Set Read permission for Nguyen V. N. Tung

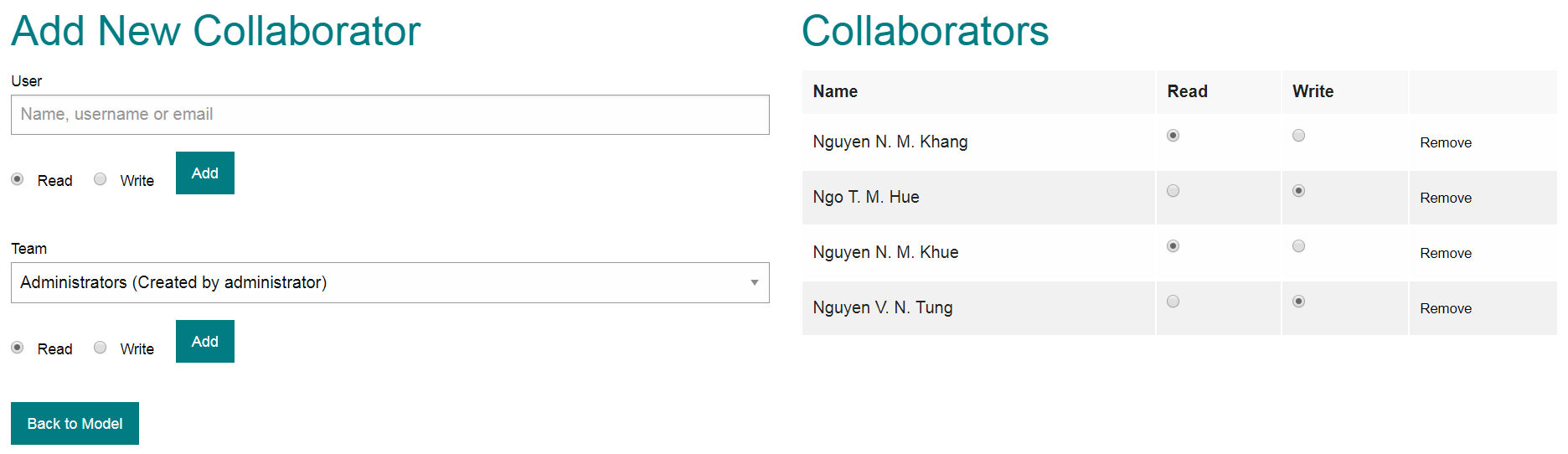[1173, 302]
